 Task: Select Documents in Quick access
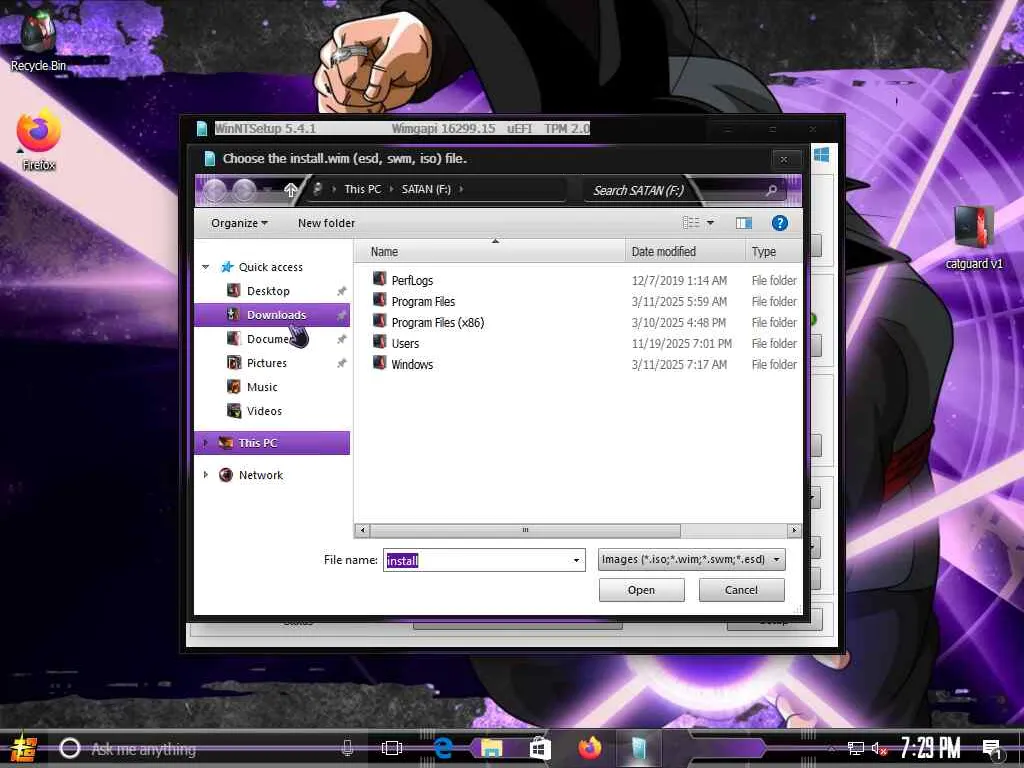point(268,339)
